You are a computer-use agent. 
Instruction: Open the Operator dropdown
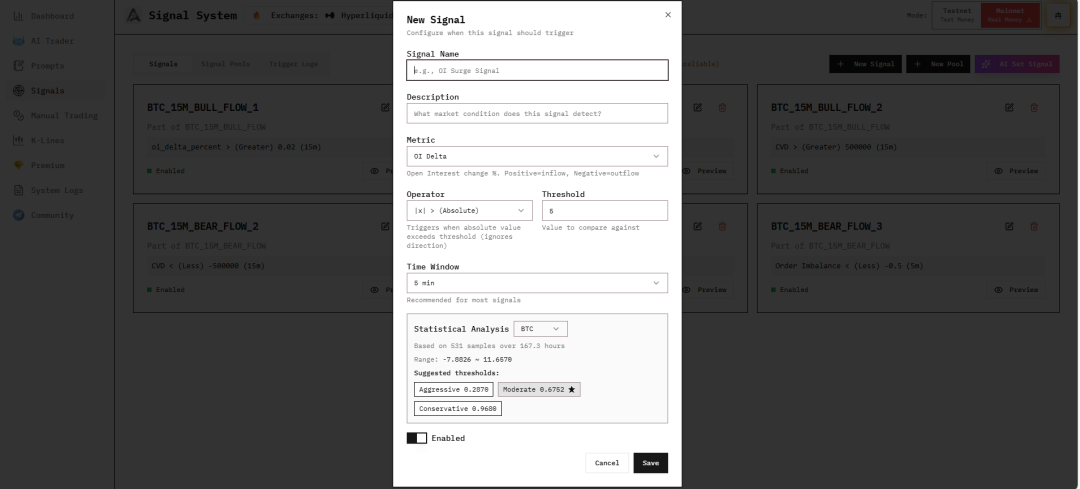pos(469,211)
